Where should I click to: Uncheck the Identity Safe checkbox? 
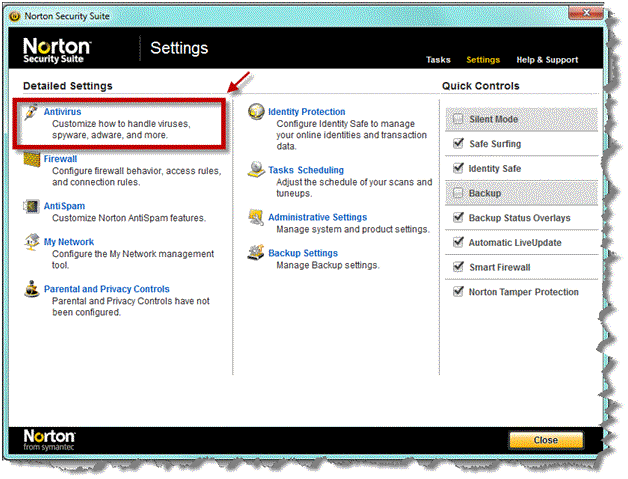[x=458, y=168]
